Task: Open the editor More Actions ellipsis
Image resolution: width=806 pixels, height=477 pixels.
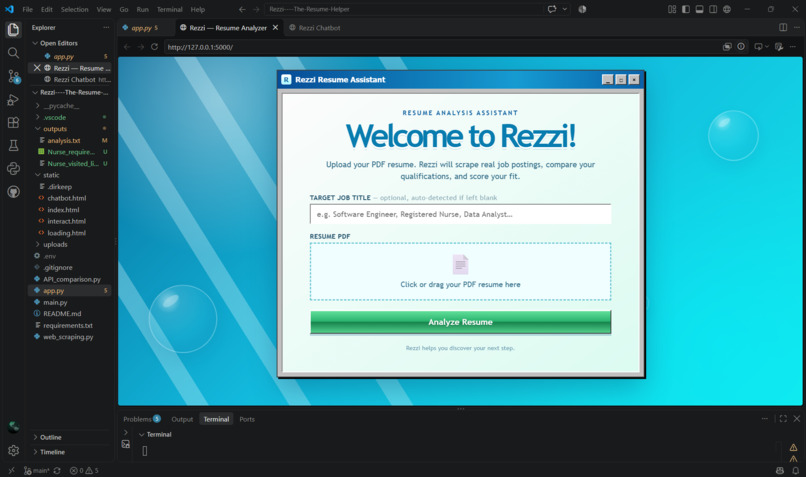Action: 797,27
